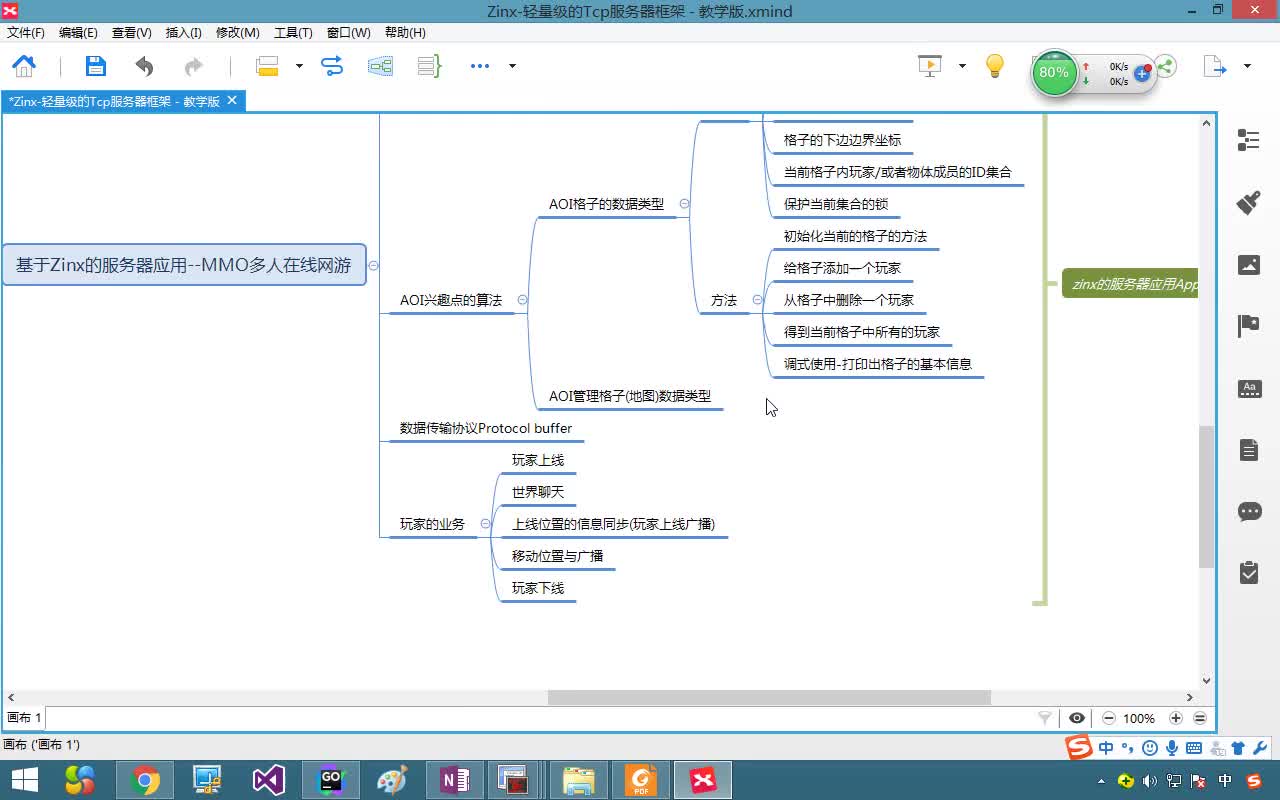This screenshot has height=800, width=1280.
Task: Open the Comments panel in the sidebar
Action: 1249,512
